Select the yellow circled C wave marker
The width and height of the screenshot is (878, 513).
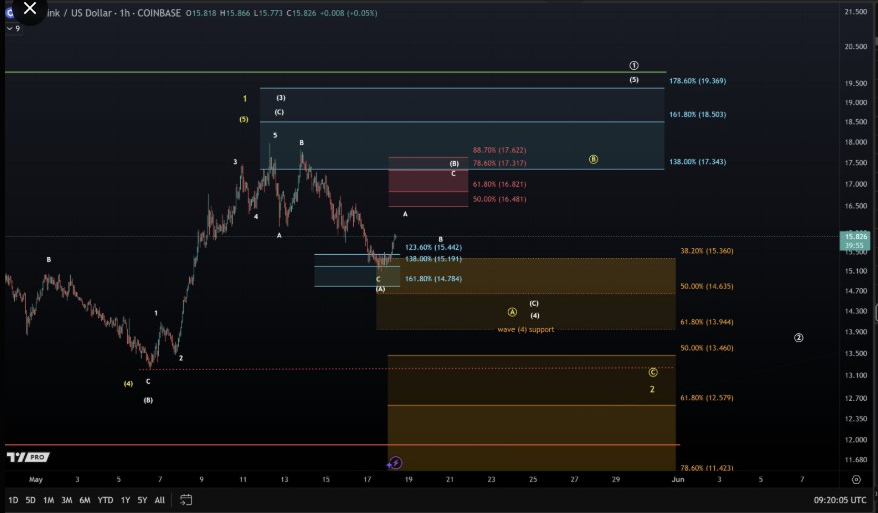[653, 372]
